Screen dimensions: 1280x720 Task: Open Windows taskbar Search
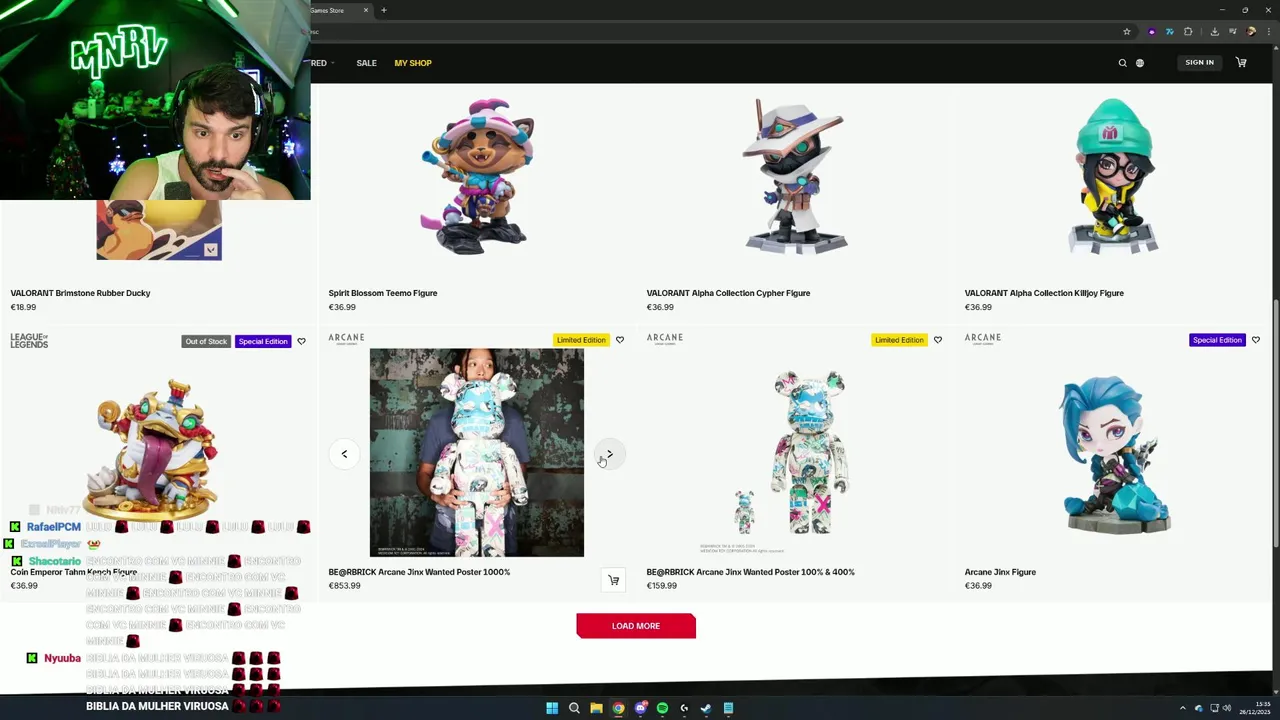(x=574, y=708)
